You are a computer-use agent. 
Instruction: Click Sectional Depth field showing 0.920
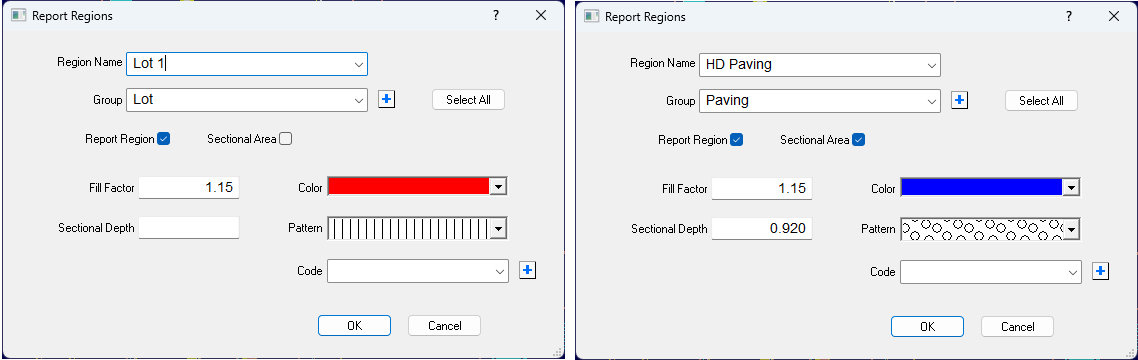click(x=761, y=229)
